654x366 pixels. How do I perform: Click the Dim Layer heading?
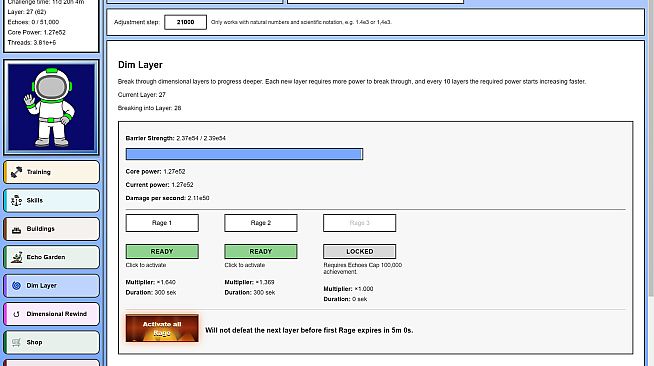(x=140, y=65)
